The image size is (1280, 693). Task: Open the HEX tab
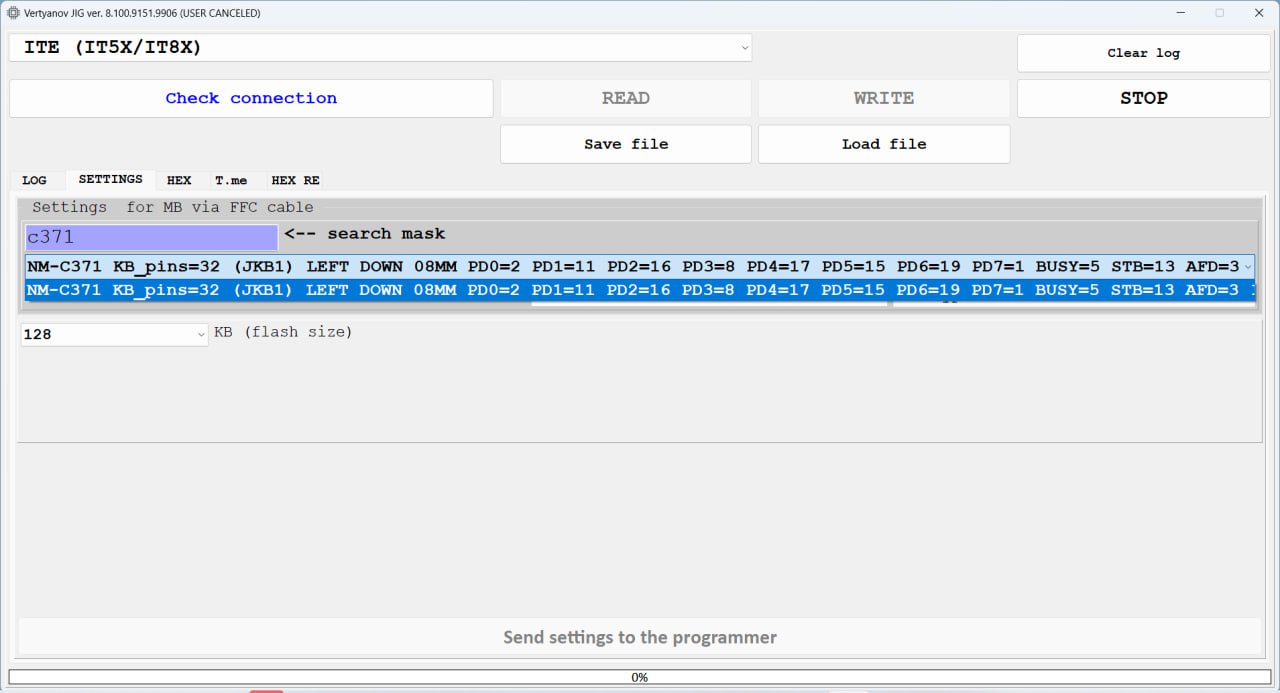179,181
